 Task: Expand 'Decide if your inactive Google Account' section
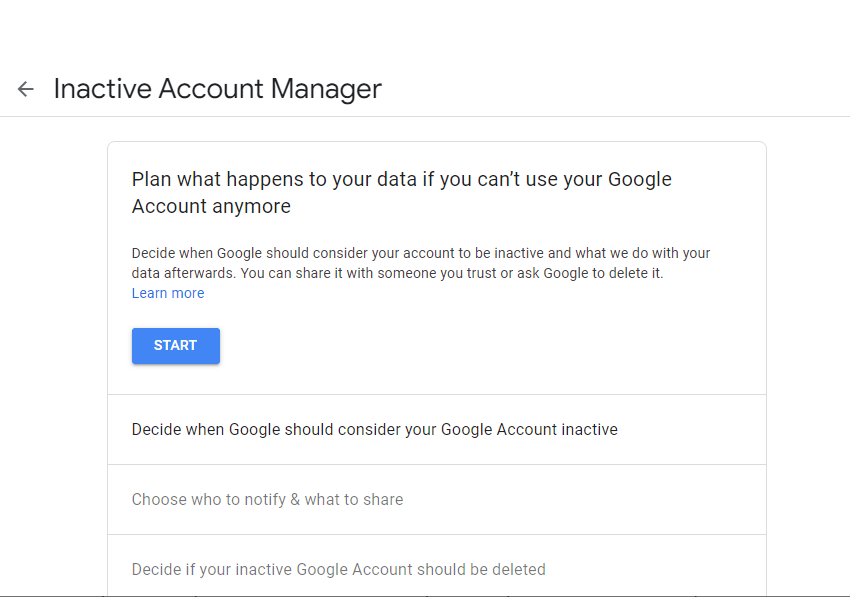(x=339, y=570)
